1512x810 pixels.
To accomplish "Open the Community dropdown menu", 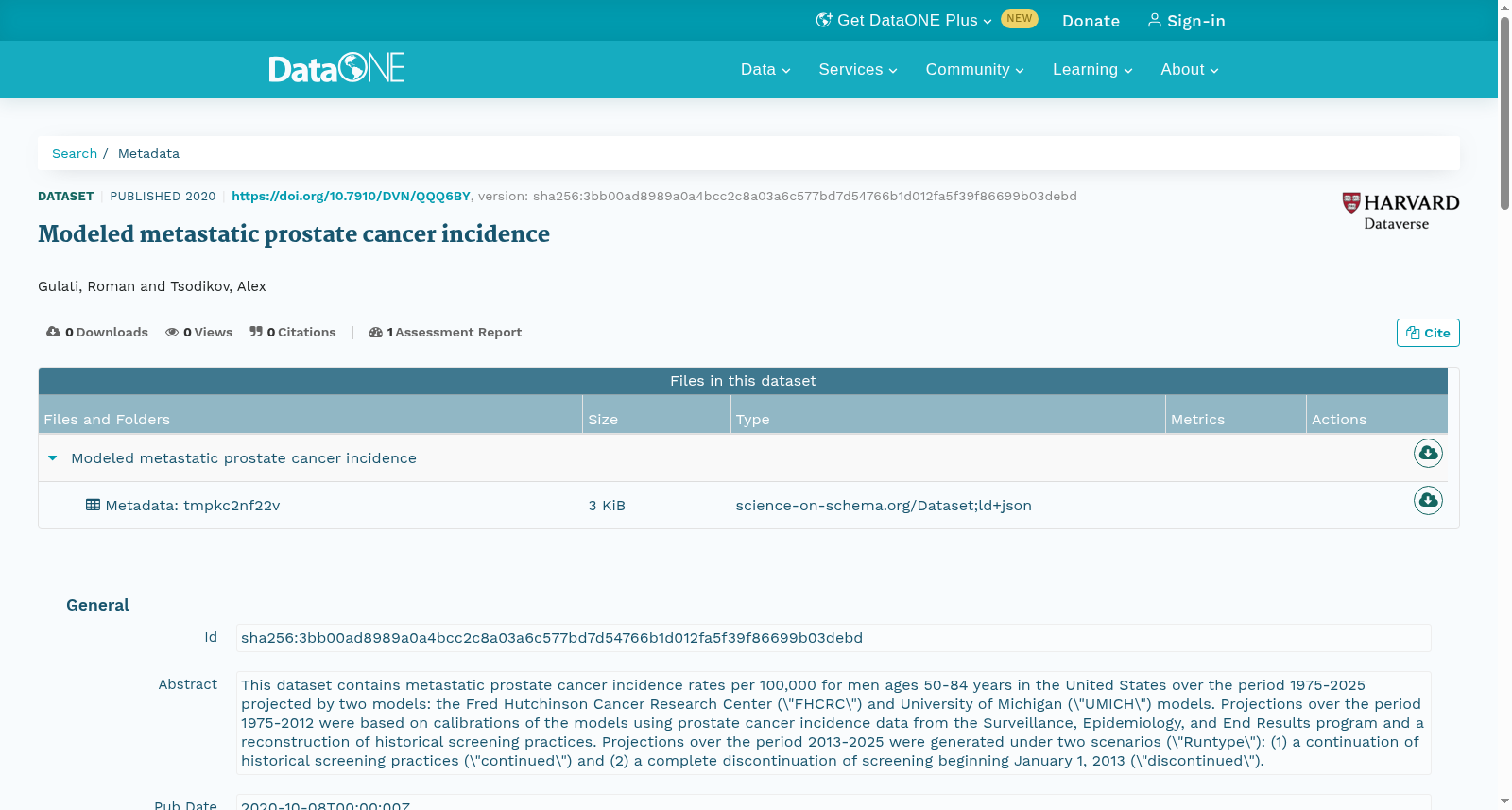I will click(974, 70).
